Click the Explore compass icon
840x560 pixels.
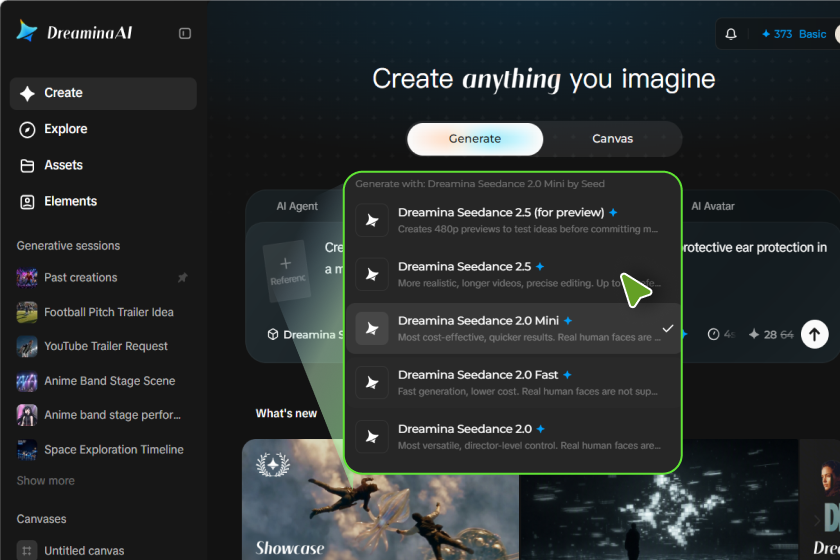[x=27, y=130]
